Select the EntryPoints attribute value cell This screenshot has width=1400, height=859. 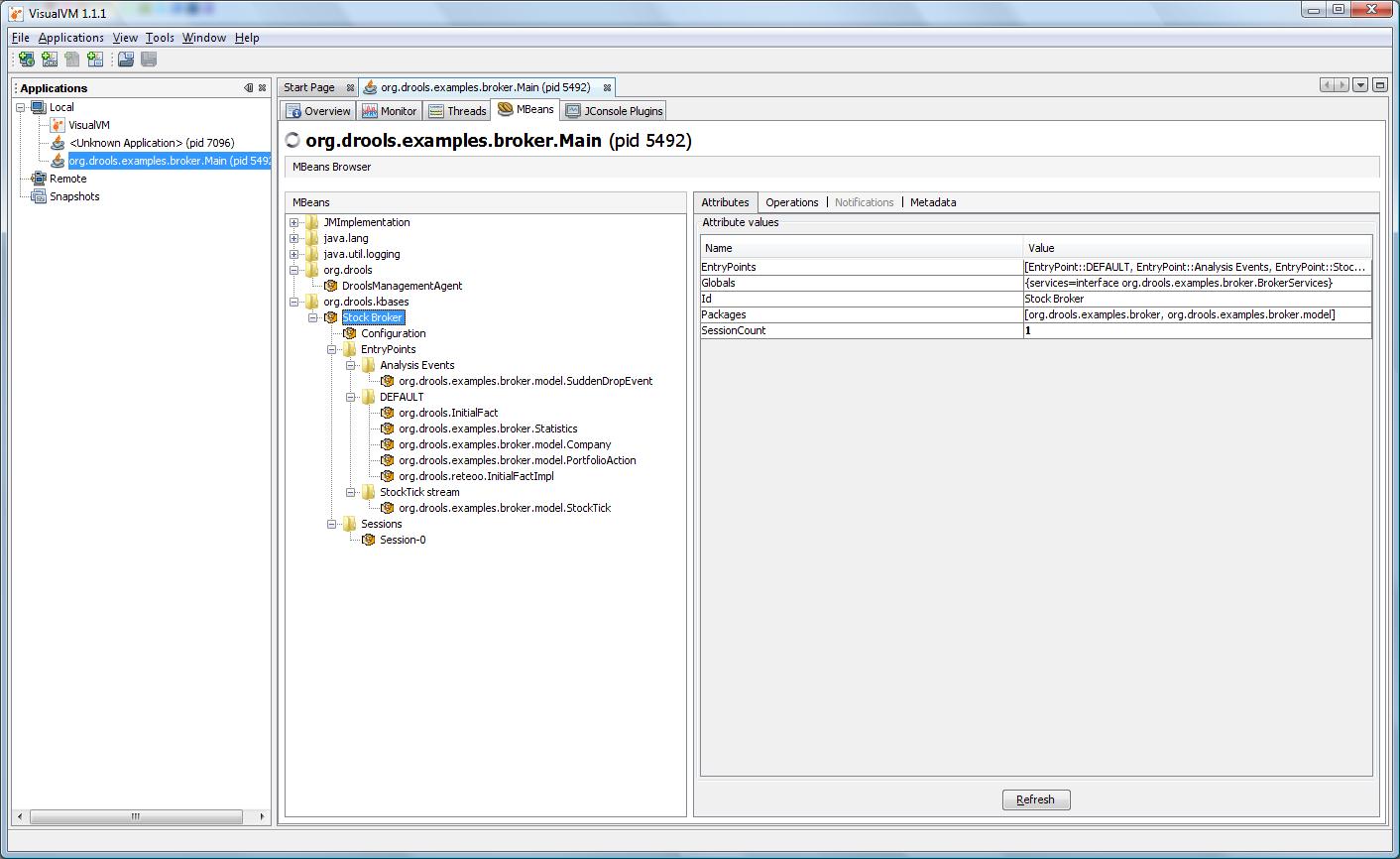tap(1198, 267)
